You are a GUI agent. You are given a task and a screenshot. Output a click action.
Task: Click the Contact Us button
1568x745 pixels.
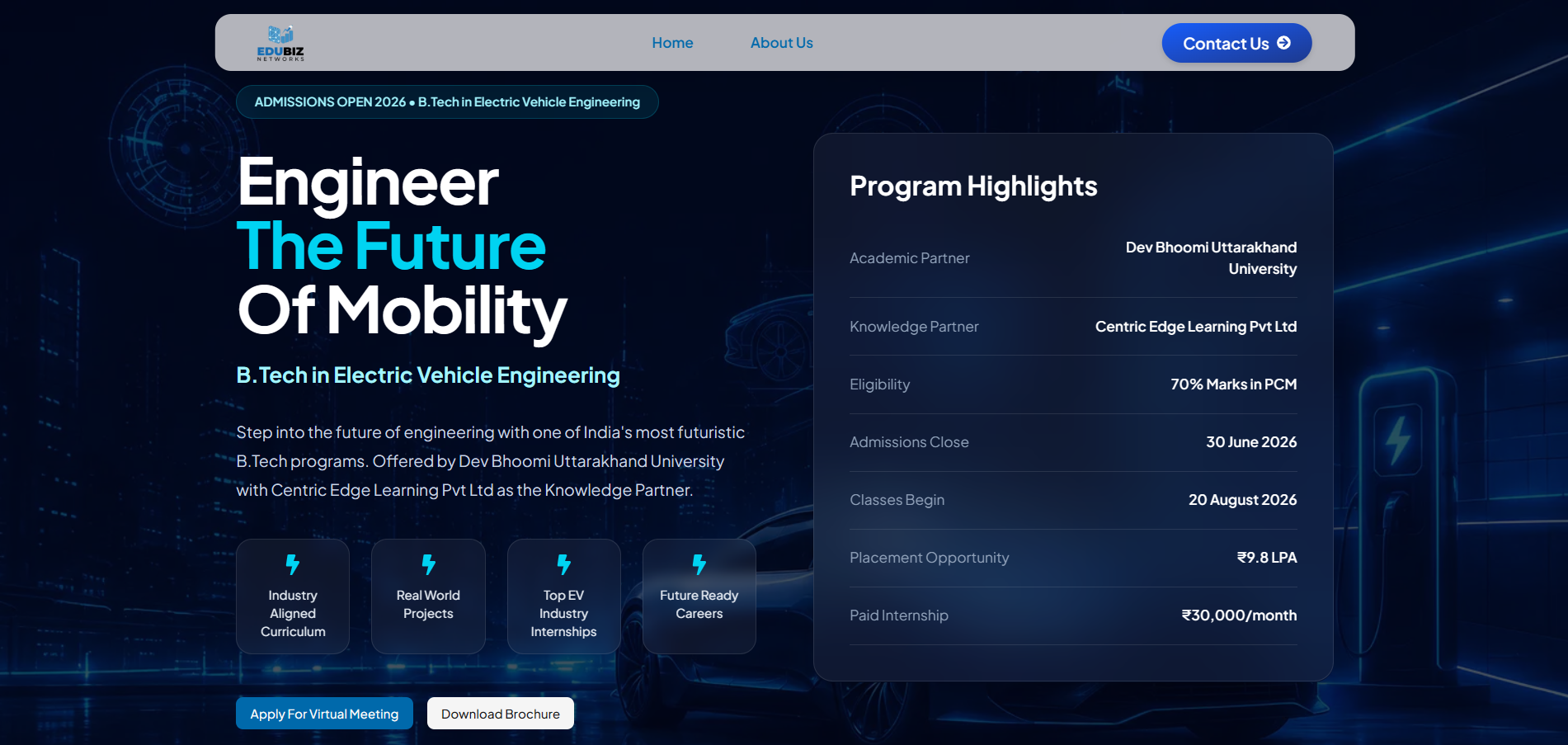tap(1236, 43)
